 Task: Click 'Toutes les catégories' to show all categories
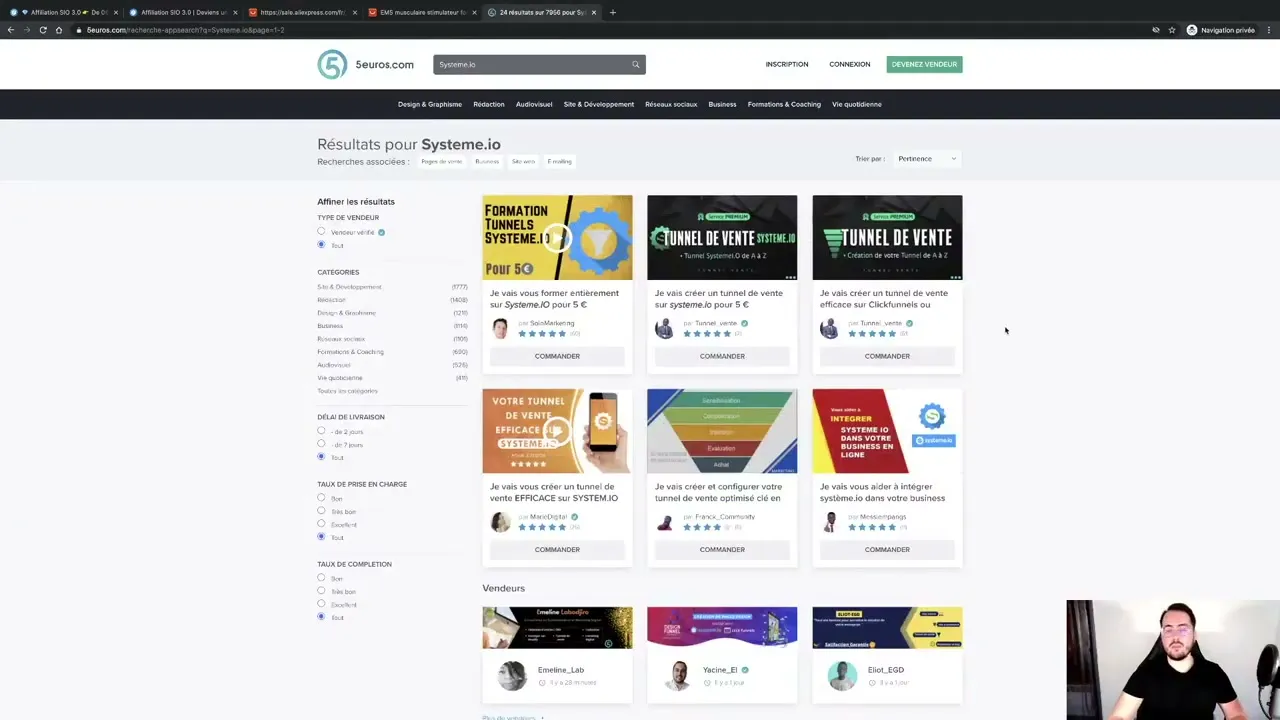click(x=349, y=390)
